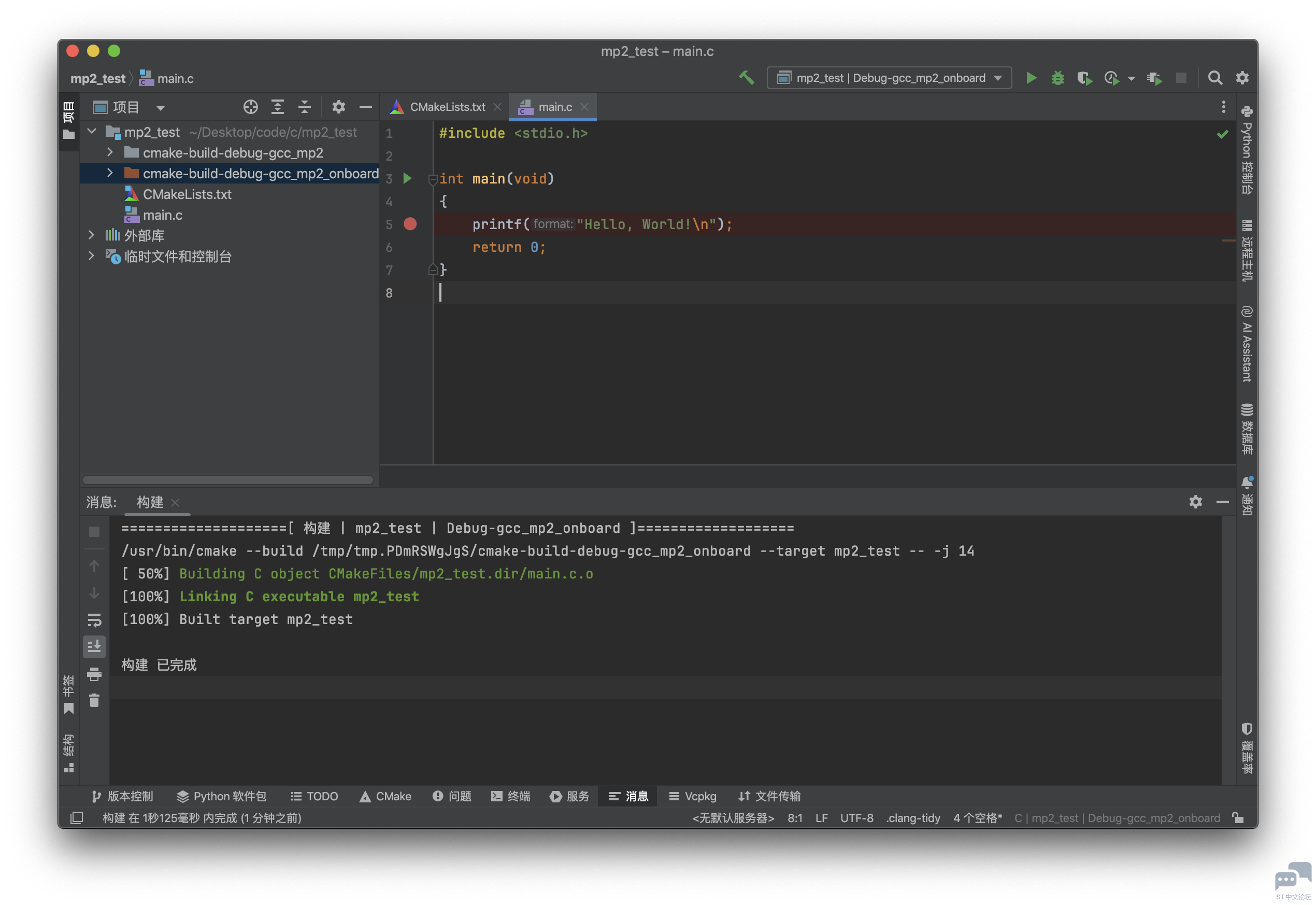Run main from gutter arrow
Screen dimensions: 1316x905
(x=407, y=179)
